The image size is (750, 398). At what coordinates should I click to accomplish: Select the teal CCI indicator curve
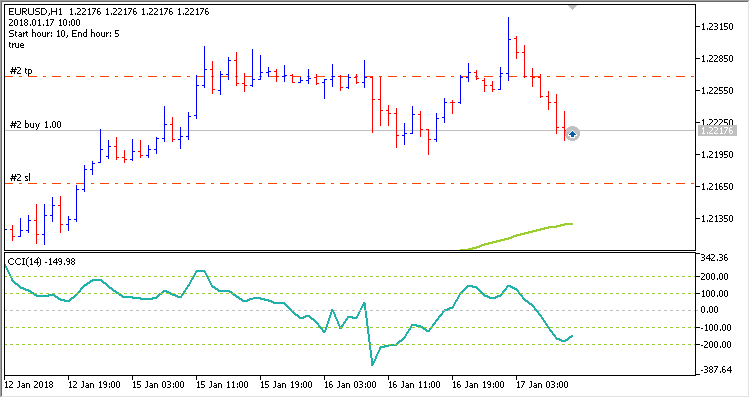click(288, 314)
